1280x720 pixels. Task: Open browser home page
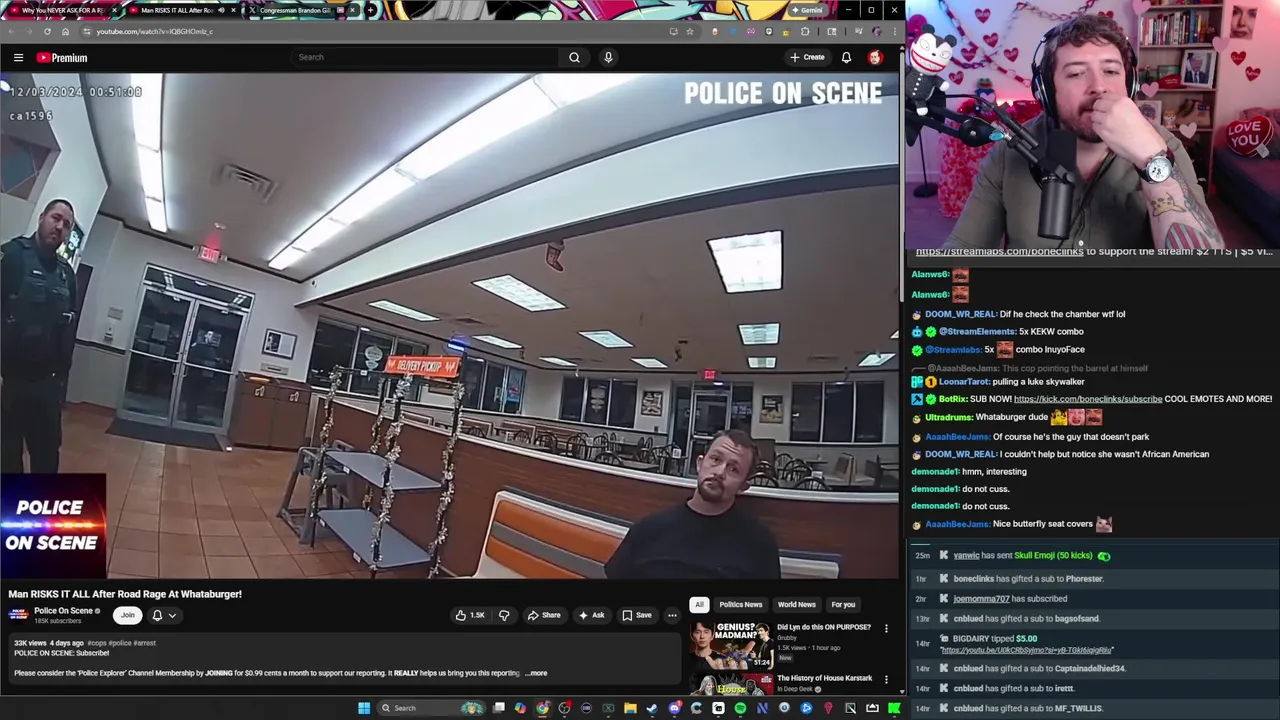point(65,31)
